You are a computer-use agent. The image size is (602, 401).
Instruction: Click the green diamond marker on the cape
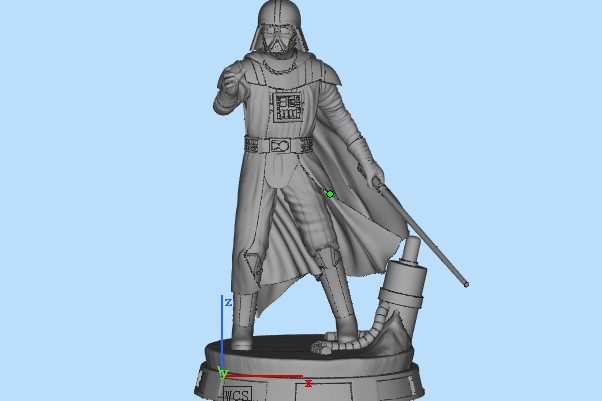[x=330, y=194]
